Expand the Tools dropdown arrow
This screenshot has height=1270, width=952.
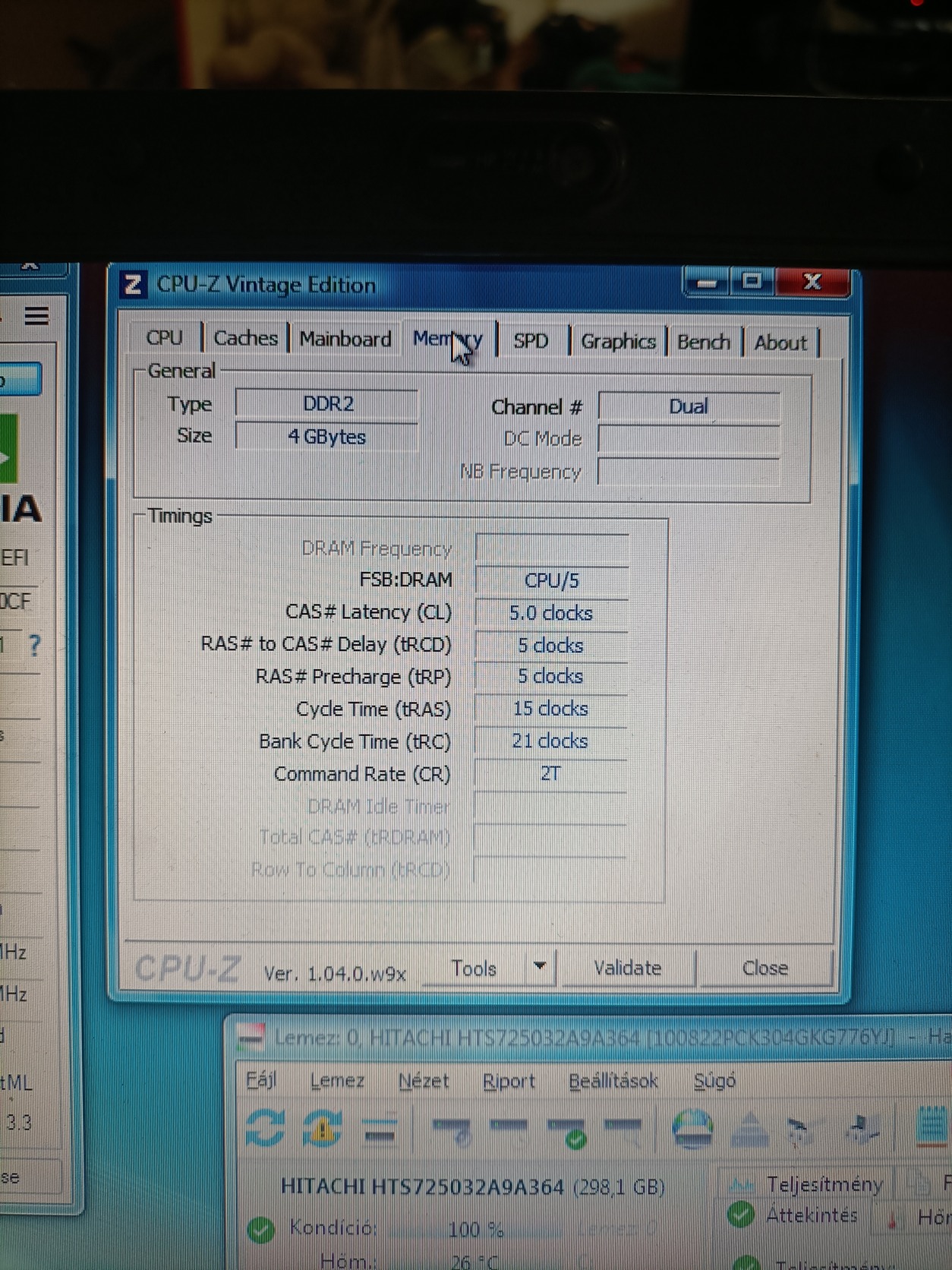(540, 967)
